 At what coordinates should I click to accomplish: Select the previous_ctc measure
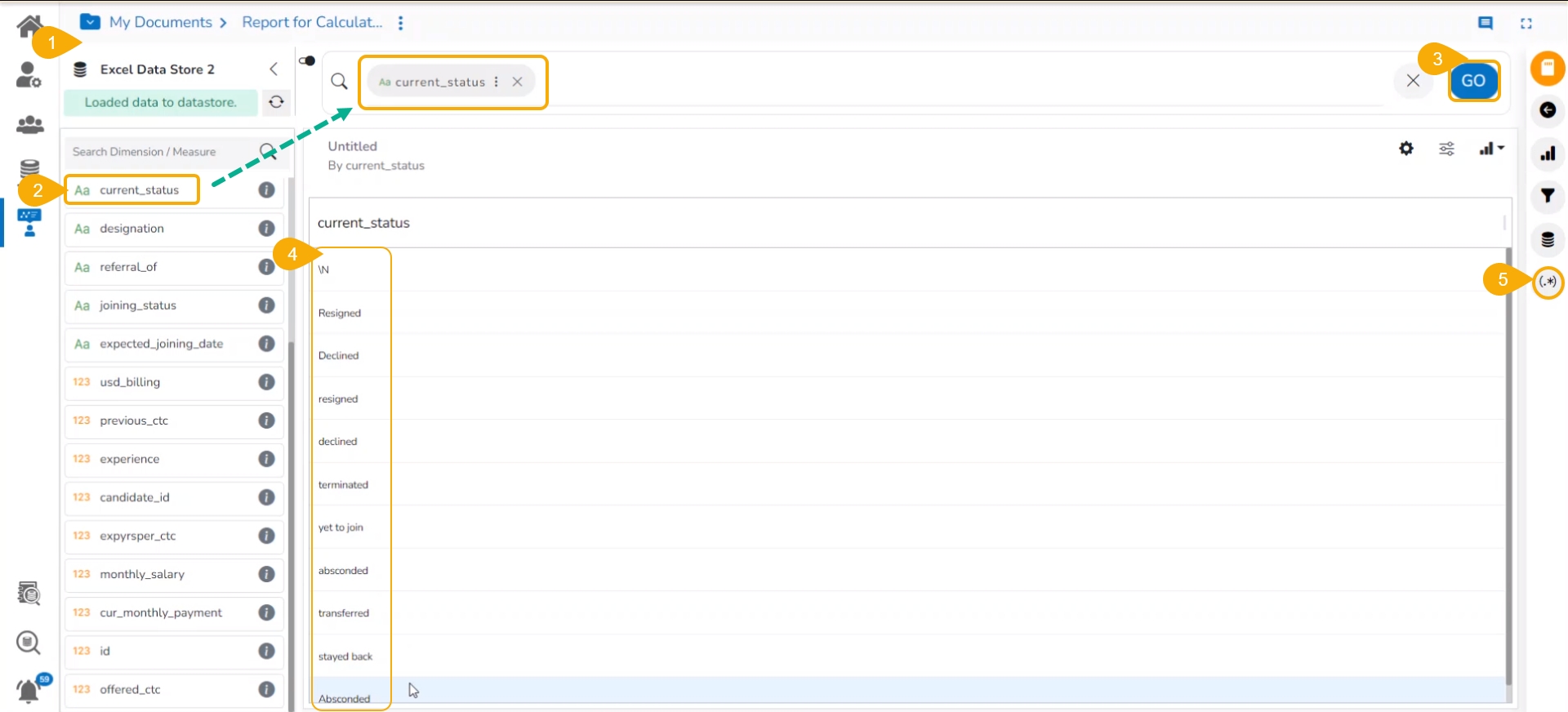[134, 421]
